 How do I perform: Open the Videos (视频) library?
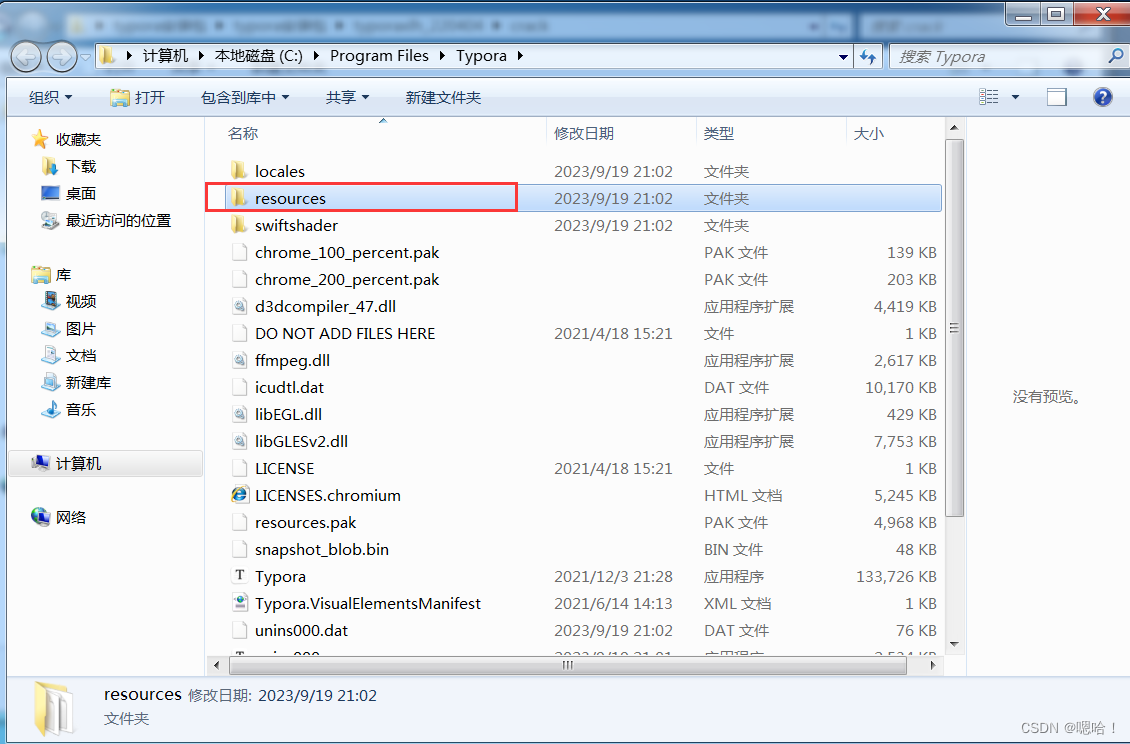click(81, 301)
